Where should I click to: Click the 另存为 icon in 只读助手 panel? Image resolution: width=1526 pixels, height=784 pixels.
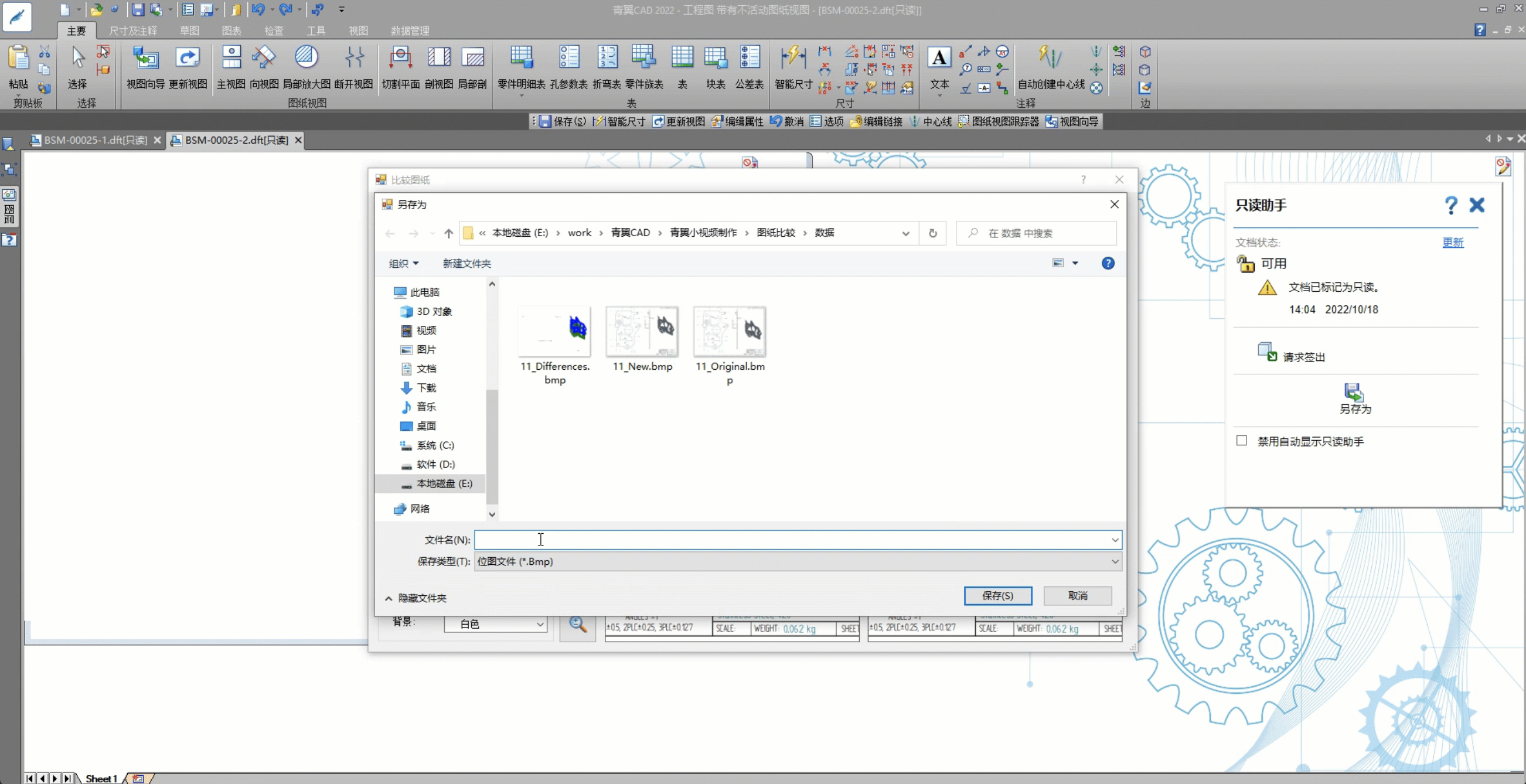1355,398
